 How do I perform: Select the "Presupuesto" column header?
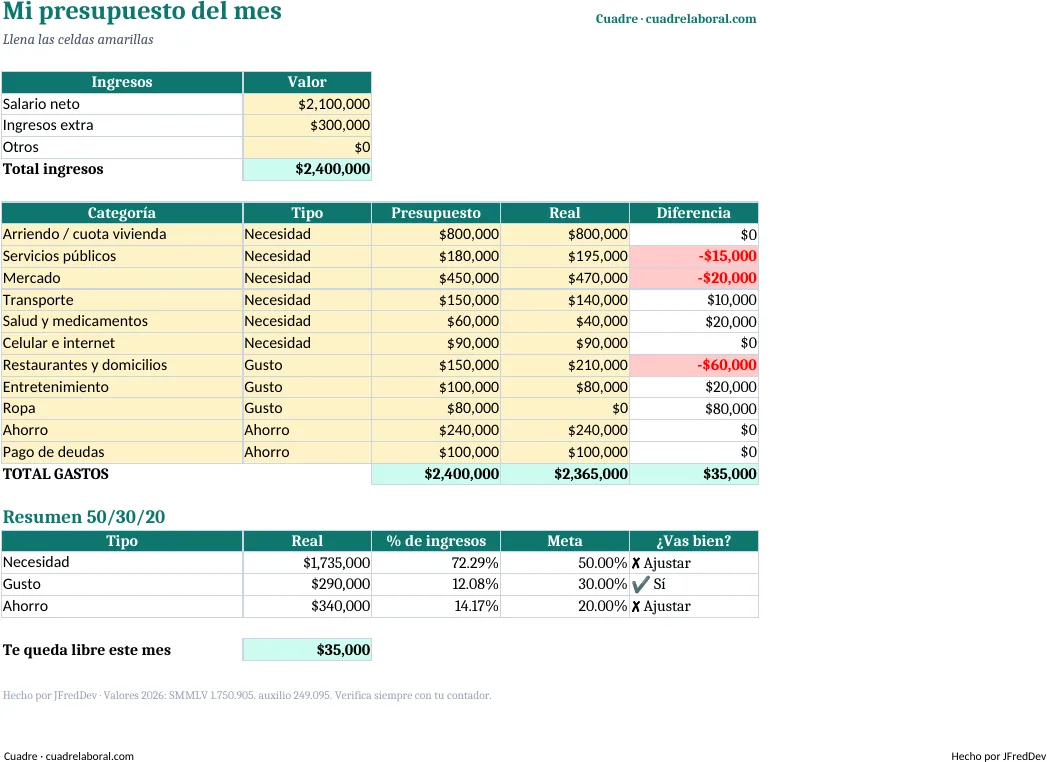pos(436,213)
